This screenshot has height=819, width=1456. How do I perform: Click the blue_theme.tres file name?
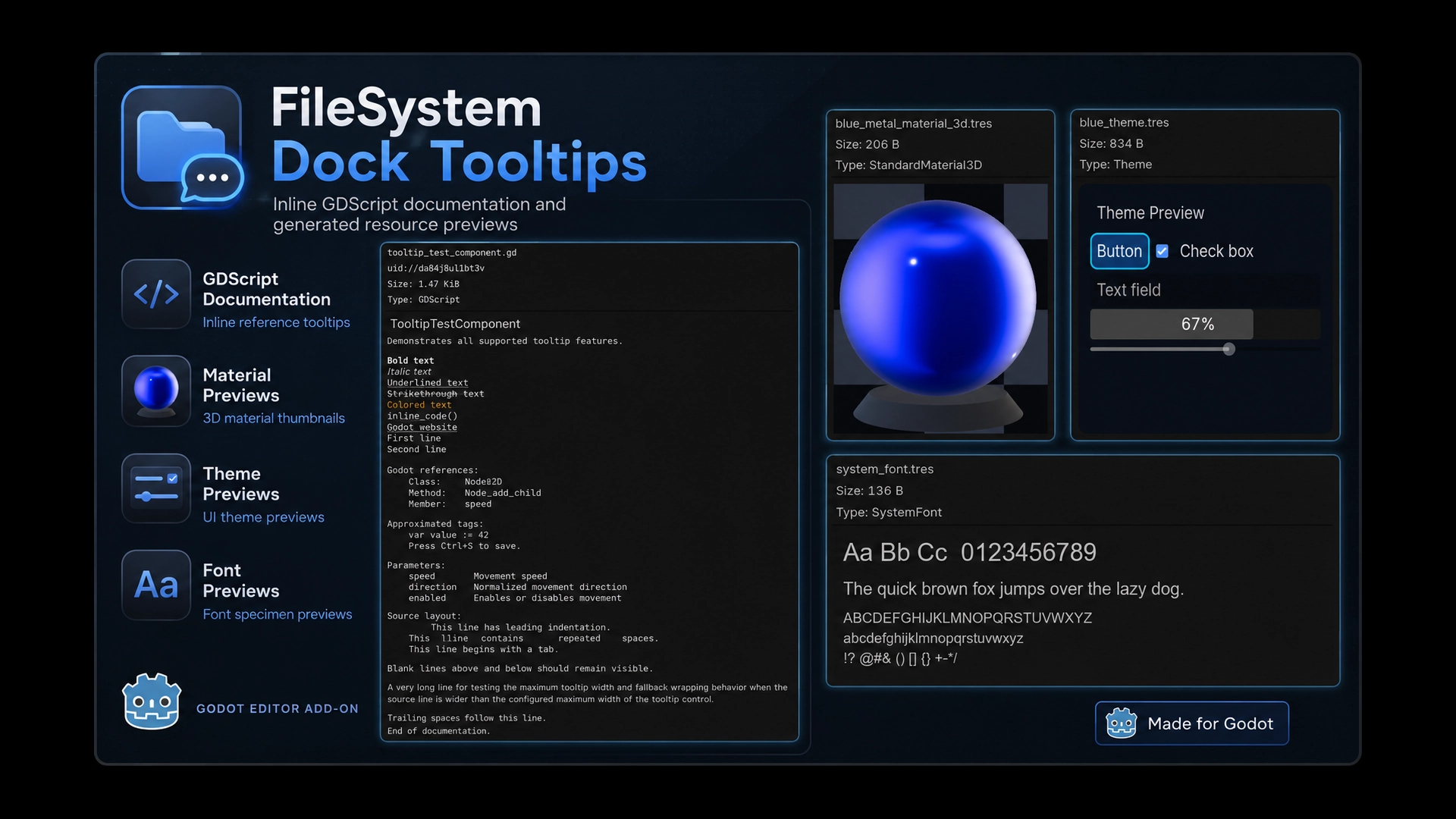(x=1124, y=123)
